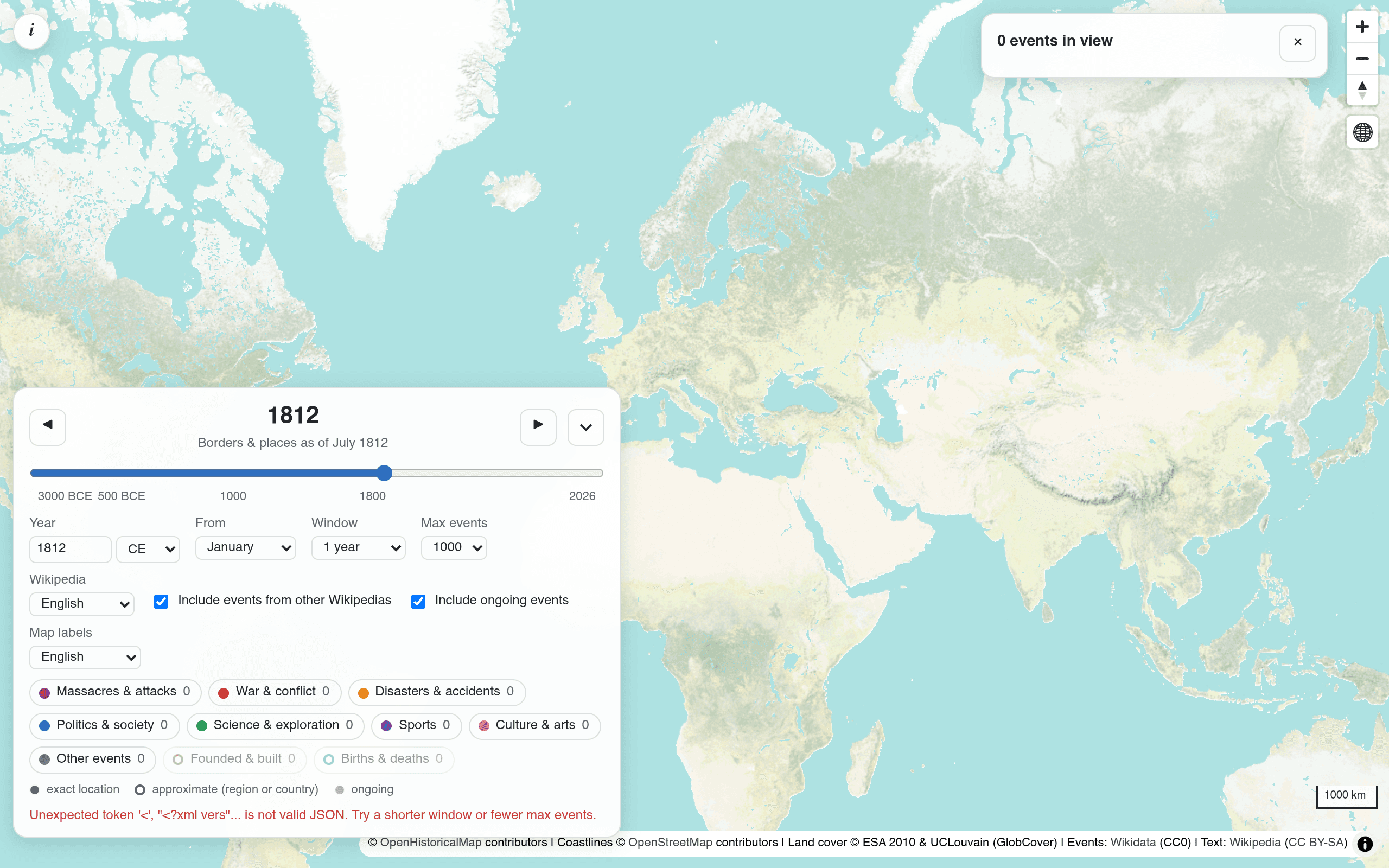Zoom out with the minus icon
This screenshot has height=868, width=1389.
click(x=1362, y=59)
